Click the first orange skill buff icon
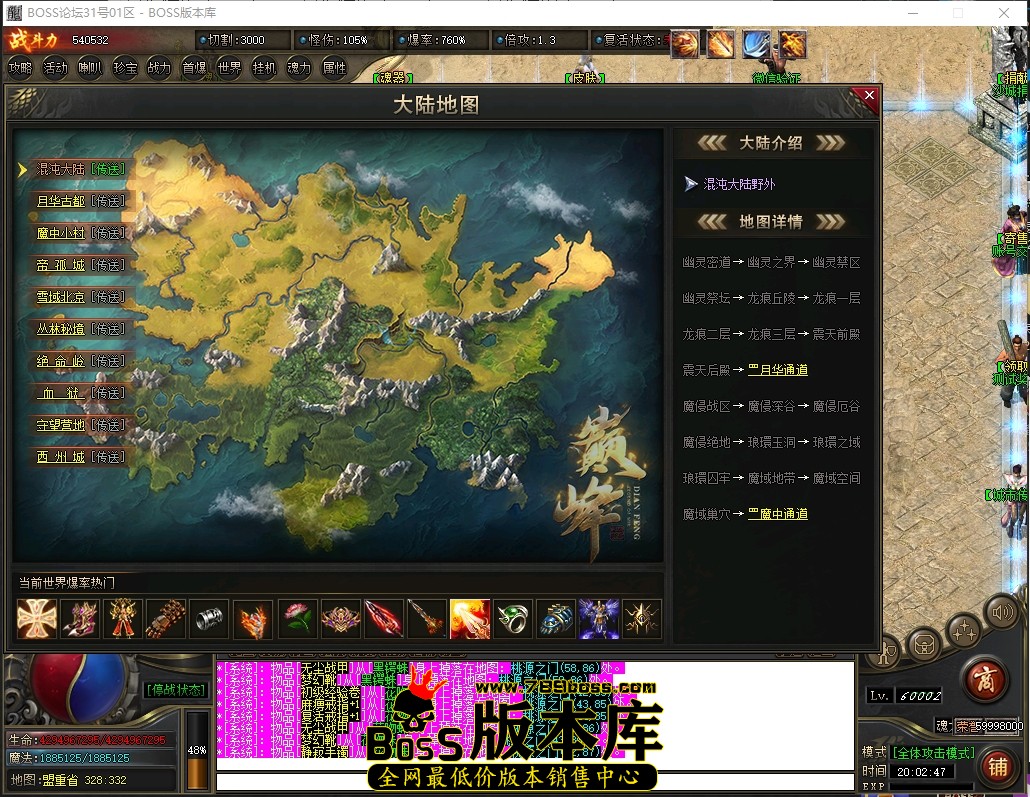Screen dimensions: 1030x797 point(684,43)
